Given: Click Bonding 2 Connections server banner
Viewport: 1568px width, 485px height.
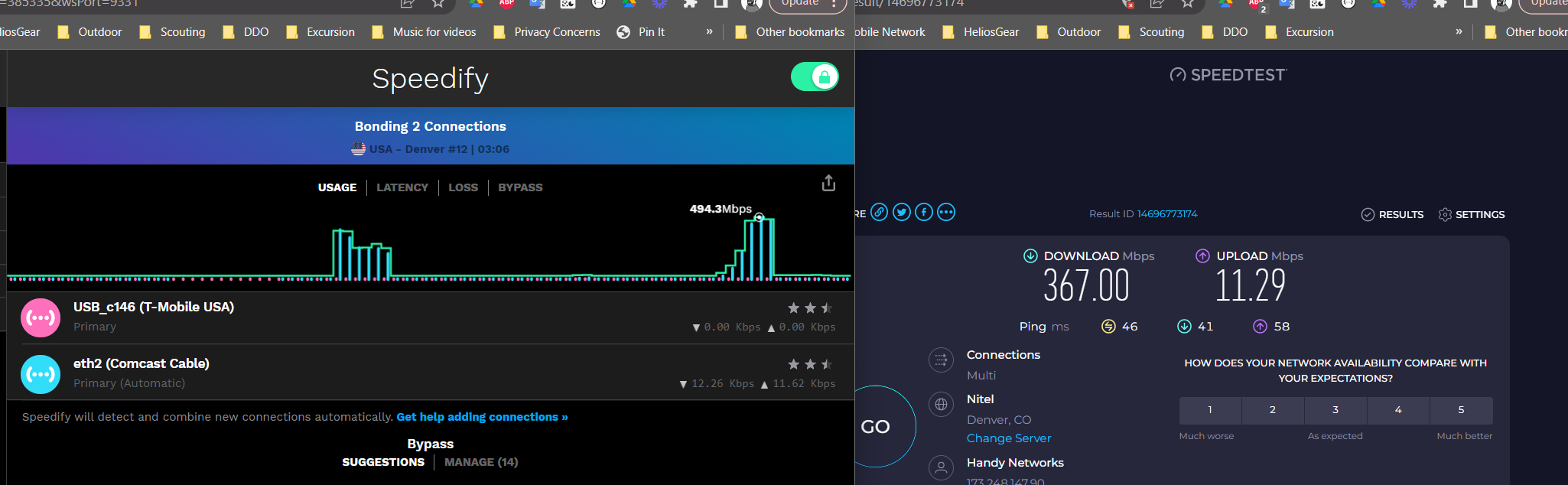Looking at the screenshot, I should 431,135.
